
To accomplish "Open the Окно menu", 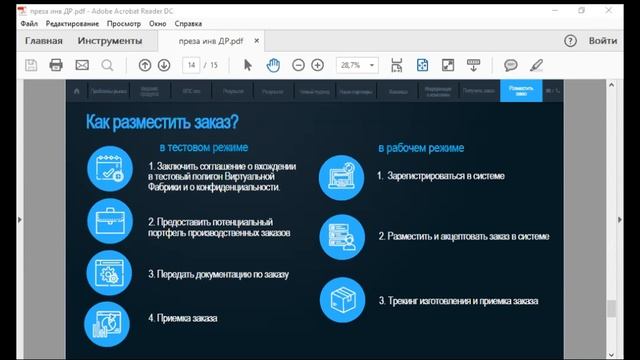I will [x=158, y=24].
